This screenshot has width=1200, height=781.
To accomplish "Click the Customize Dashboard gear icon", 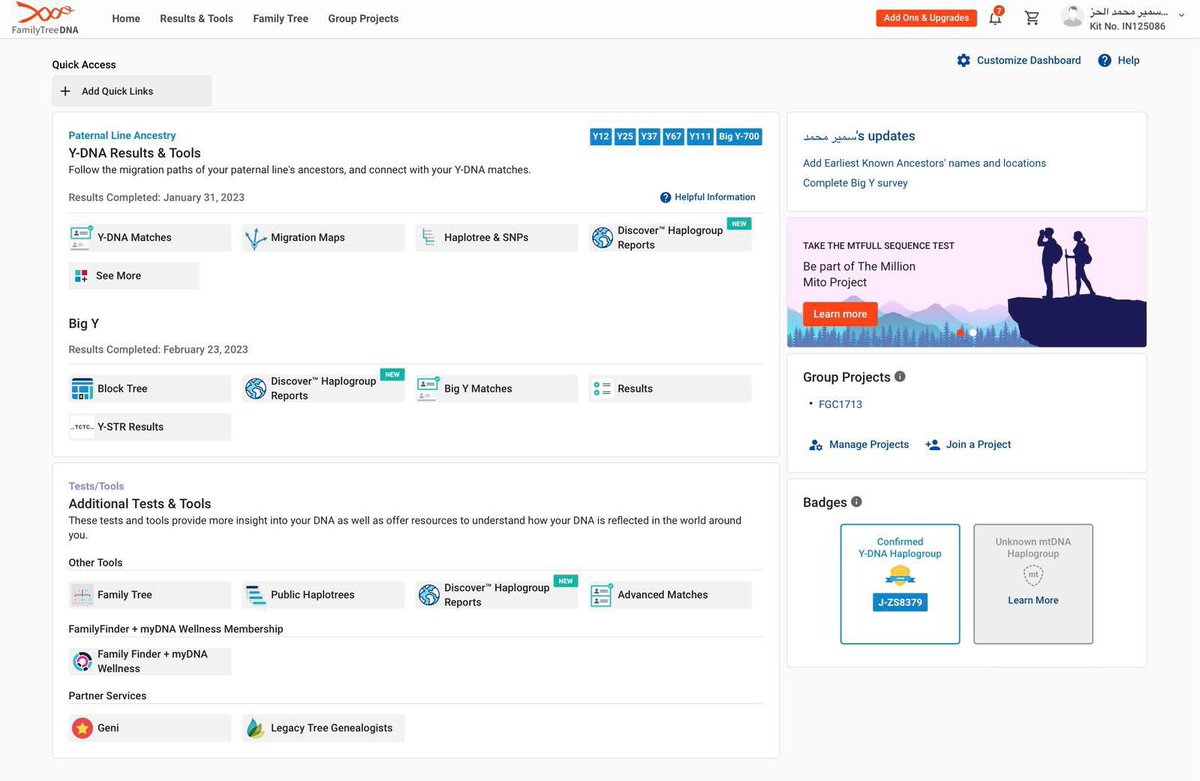I will click(963, 60).
